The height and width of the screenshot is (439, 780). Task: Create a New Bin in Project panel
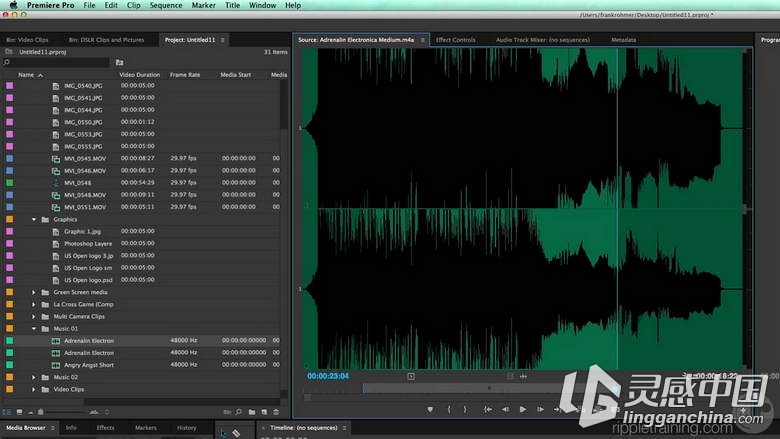(x=252, y=412)
